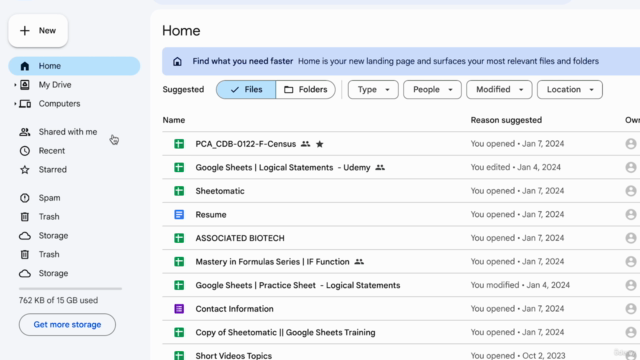The width and height of the screenshot is (640, 360).
Task: Expand the My Drive tree arrow
Action: [x=15, y=85]
